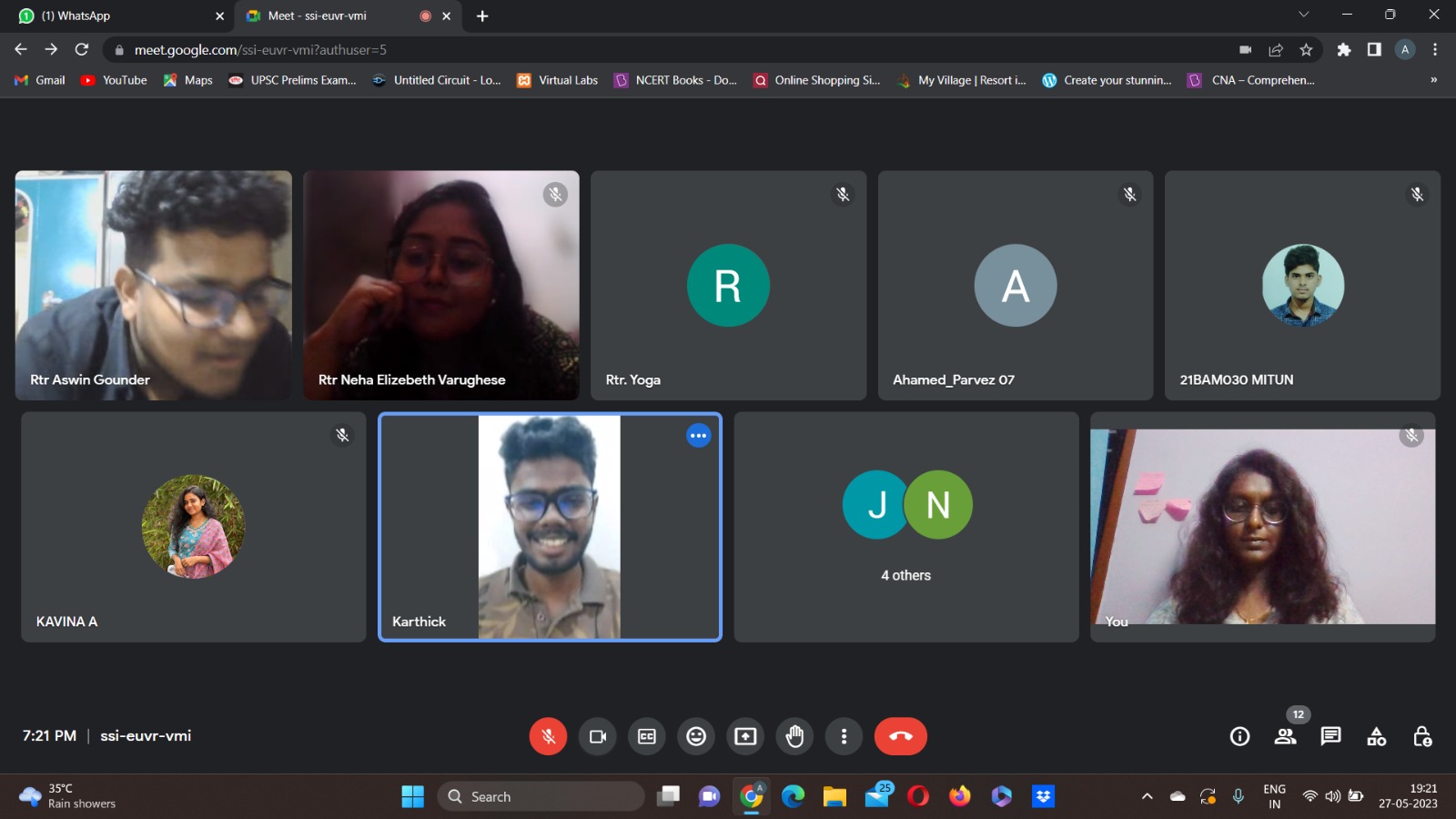Open the in-call chat panel
This screenshot has height=819, width=1456.
pos(1330,736)
